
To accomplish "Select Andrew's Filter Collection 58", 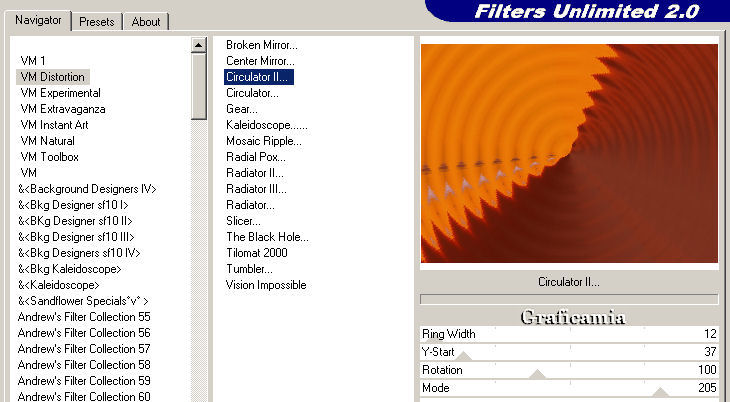I will pos(84,365).
